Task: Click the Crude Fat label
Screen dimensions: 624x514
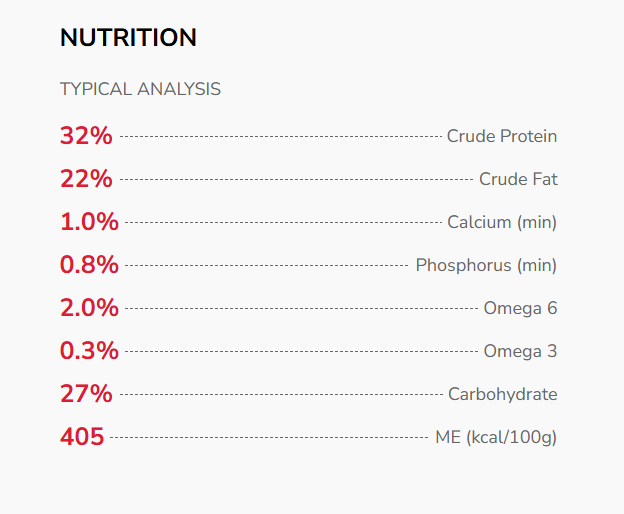Action: pyautogui.click(x=518, y=179)
